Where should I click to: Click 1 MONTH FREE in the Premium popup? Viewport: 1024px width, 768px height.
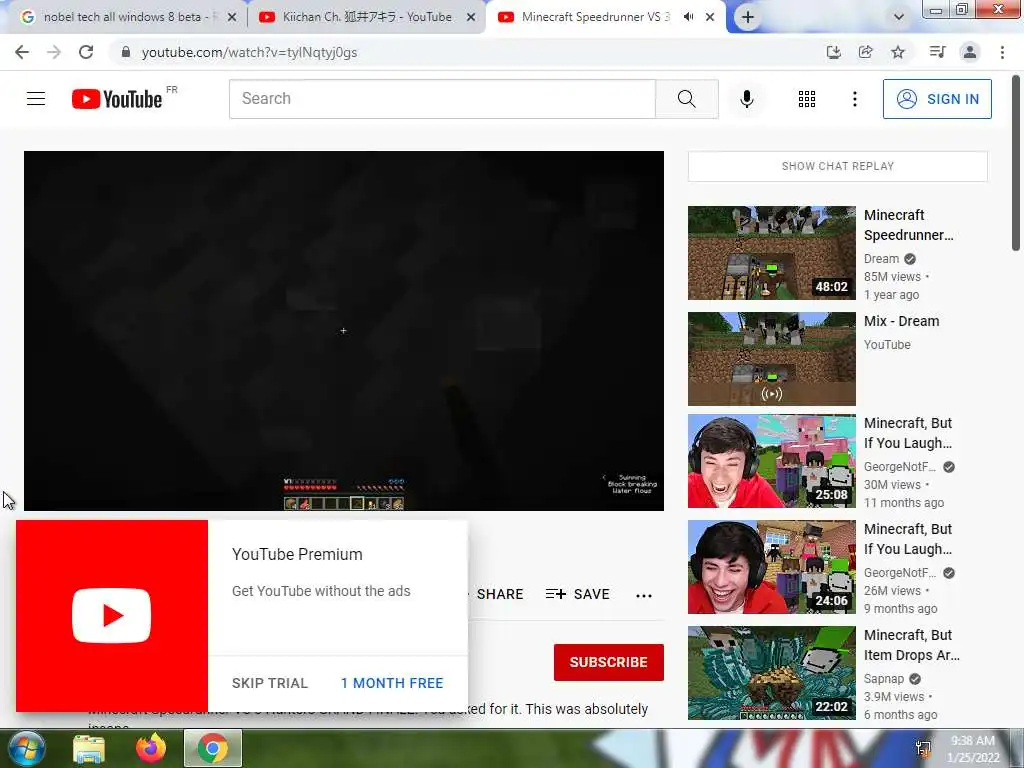[392, 683]
